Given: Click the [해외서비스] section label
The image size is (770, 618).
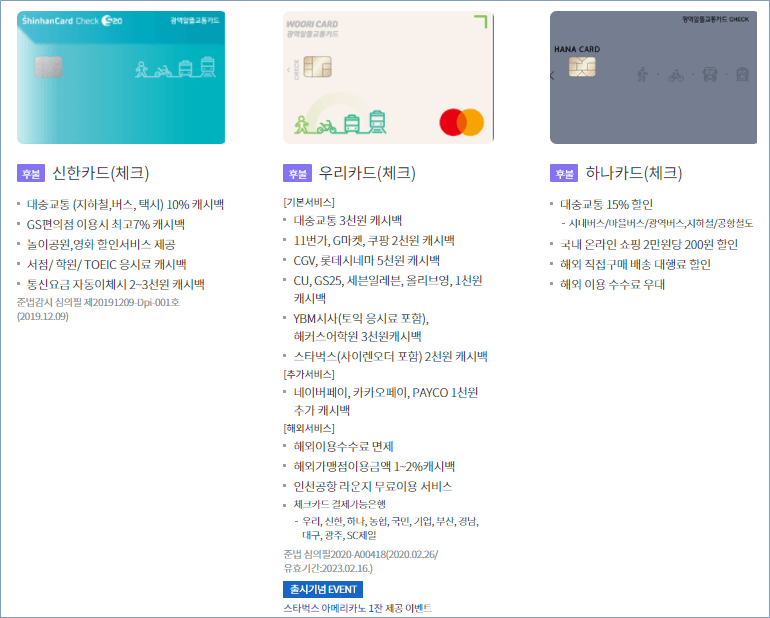Looking at the screenshot, I should 309,428.
